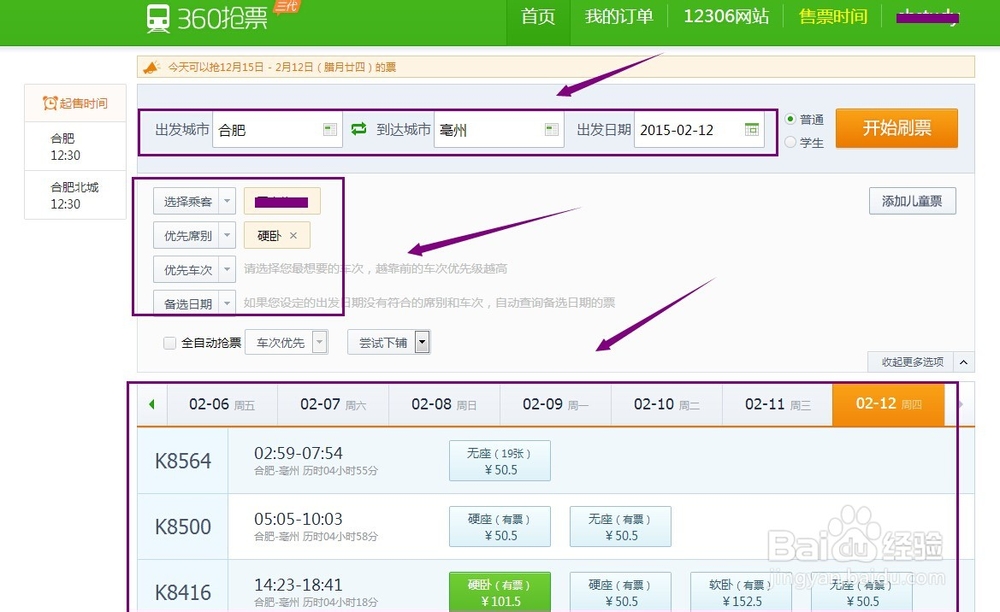The width and height of the screenshot is (1000, 612).
Task: Select the 学生 radio button
Action: click(x=790, y=141)
